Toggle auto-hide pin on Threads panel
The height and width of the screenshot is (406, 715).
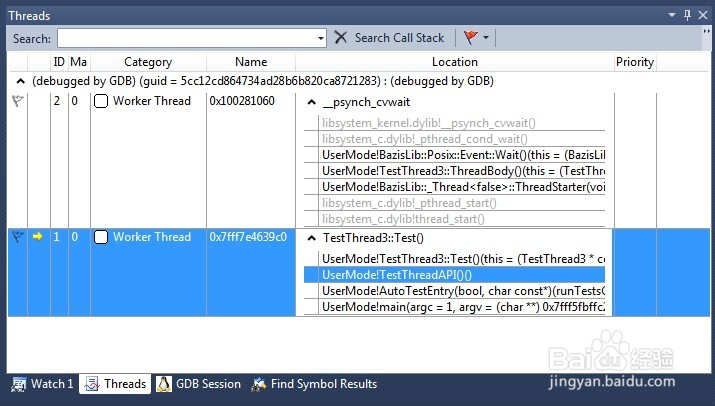click(687, 15)
